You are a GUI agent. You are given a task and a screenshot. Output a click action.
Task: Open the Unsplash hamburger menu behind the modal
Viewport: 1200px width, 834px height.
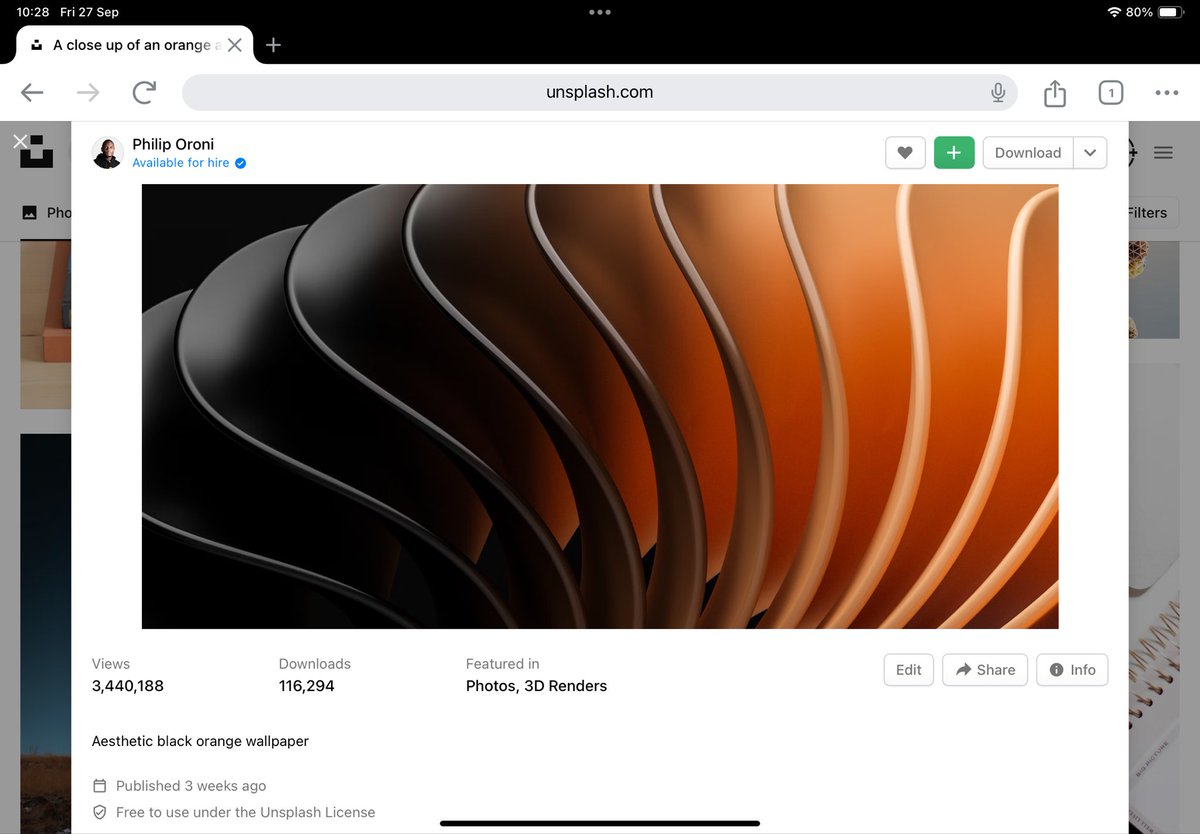tap(1163, 153)
